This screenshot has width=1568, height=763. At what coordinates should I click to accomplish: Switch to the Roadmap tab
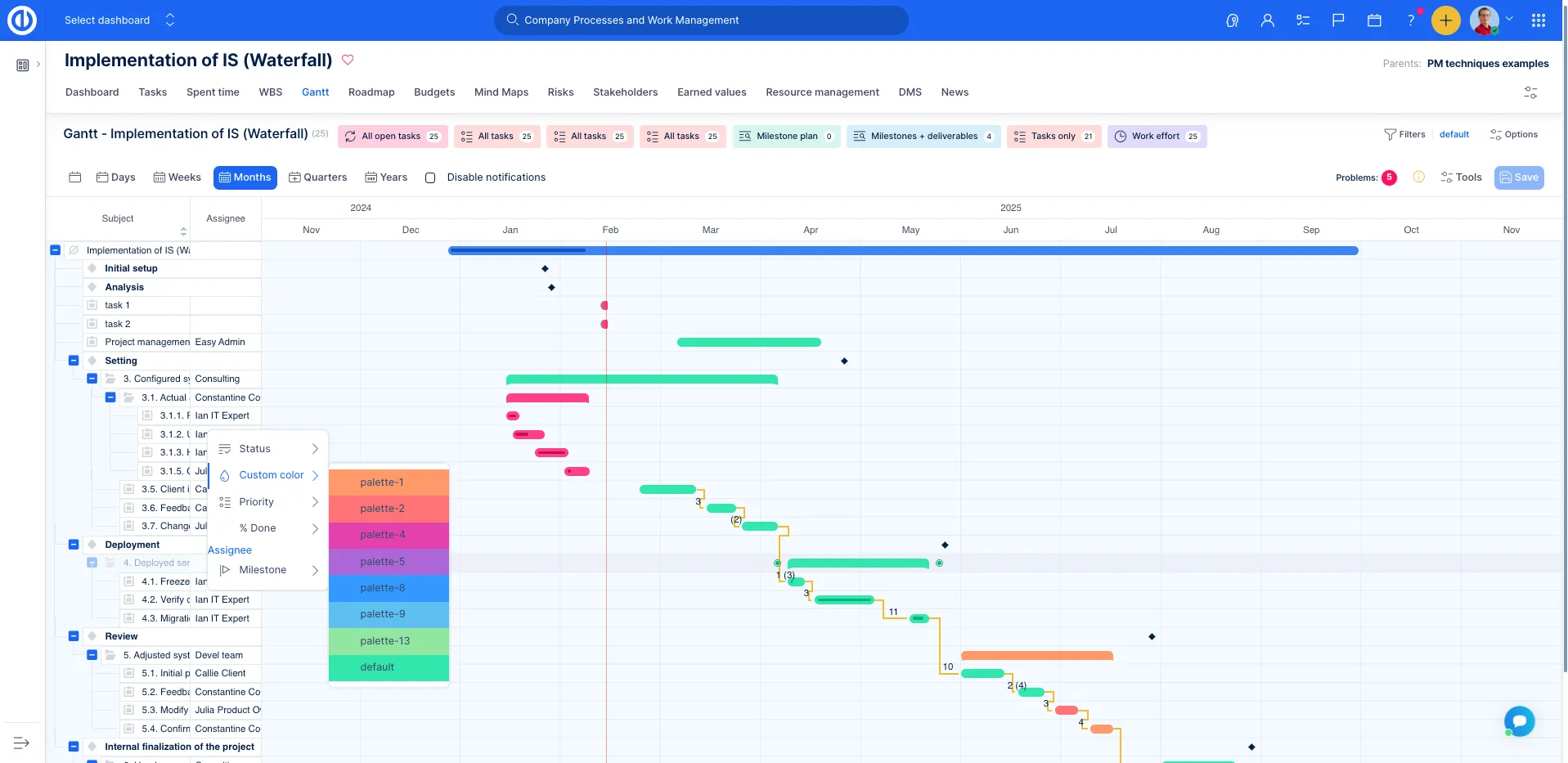(371, 92)
